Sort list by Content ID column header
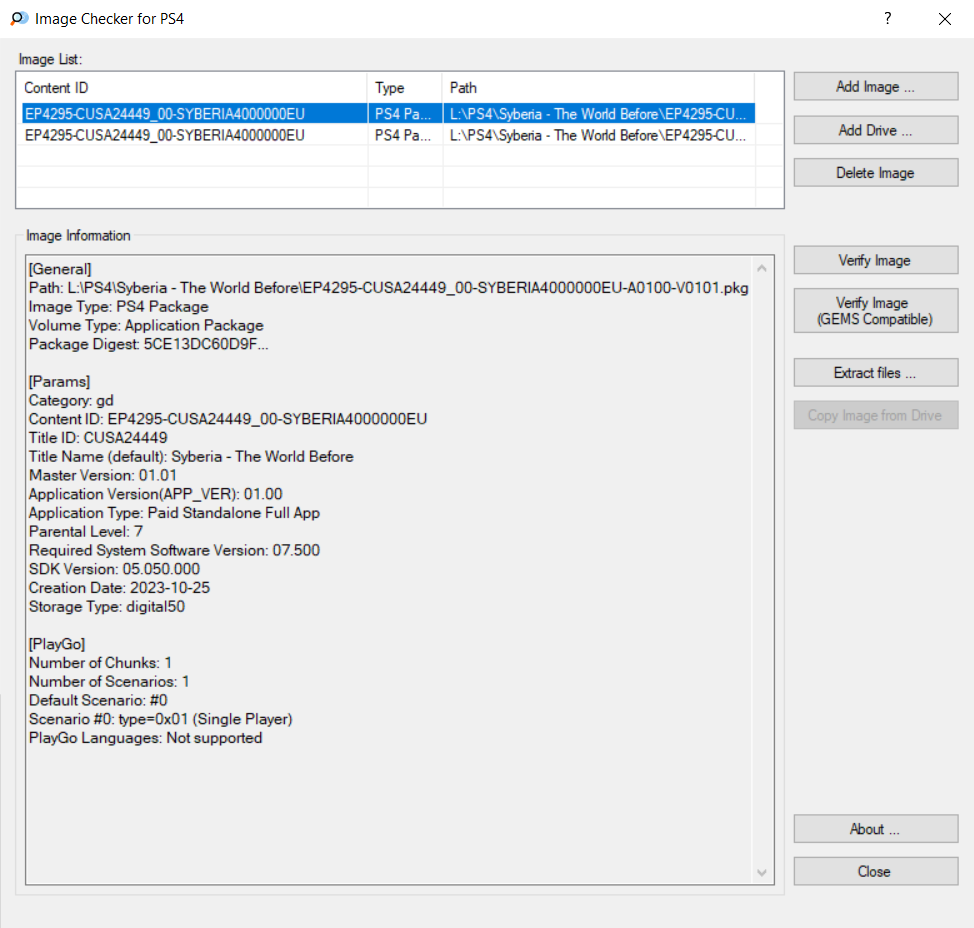Screen dimensions: 974x928 (x=194, y=88)
